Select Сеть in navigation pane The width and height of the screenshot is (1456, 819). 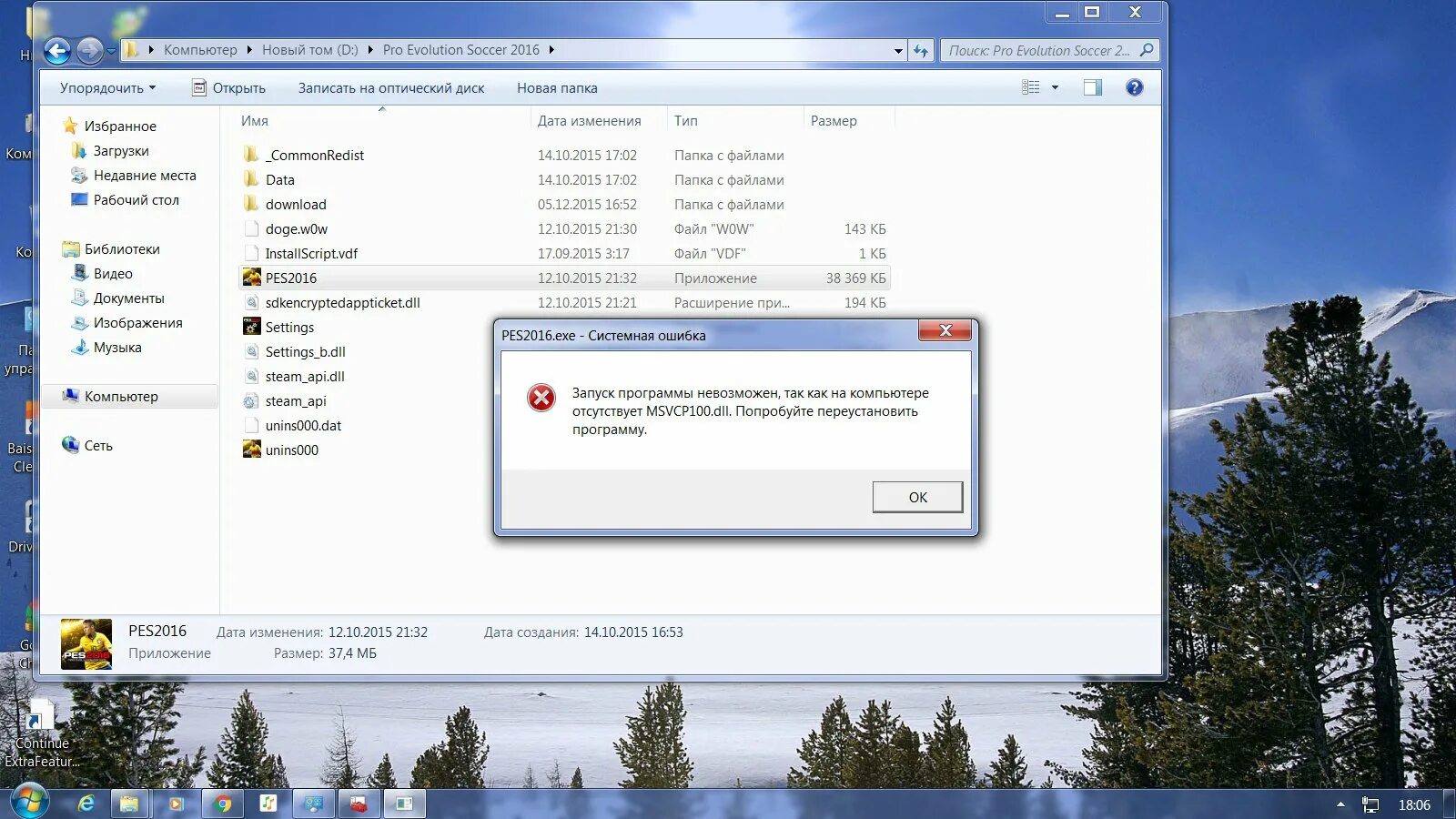98,446
